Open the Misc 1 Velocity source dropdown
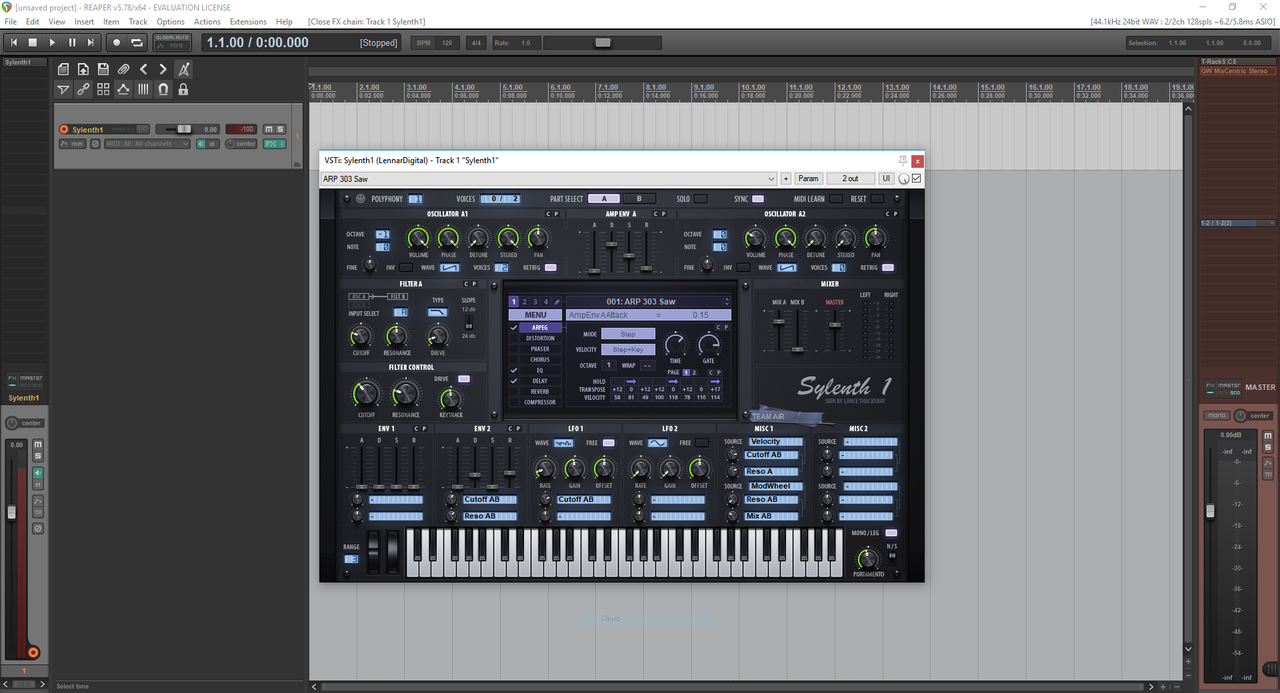 [x=776, y=442]
